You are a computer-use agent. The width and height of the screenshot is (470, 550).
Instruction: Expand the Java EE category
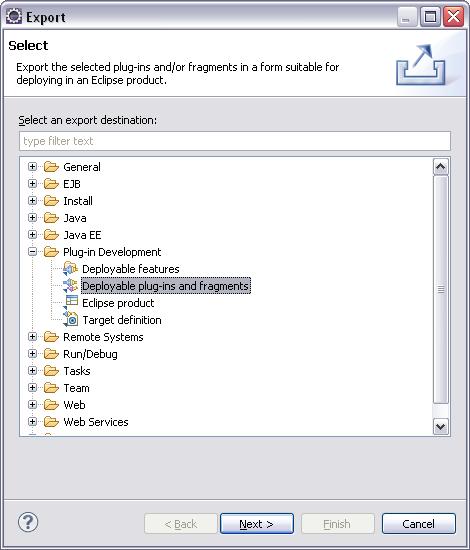tap(32, 235)
